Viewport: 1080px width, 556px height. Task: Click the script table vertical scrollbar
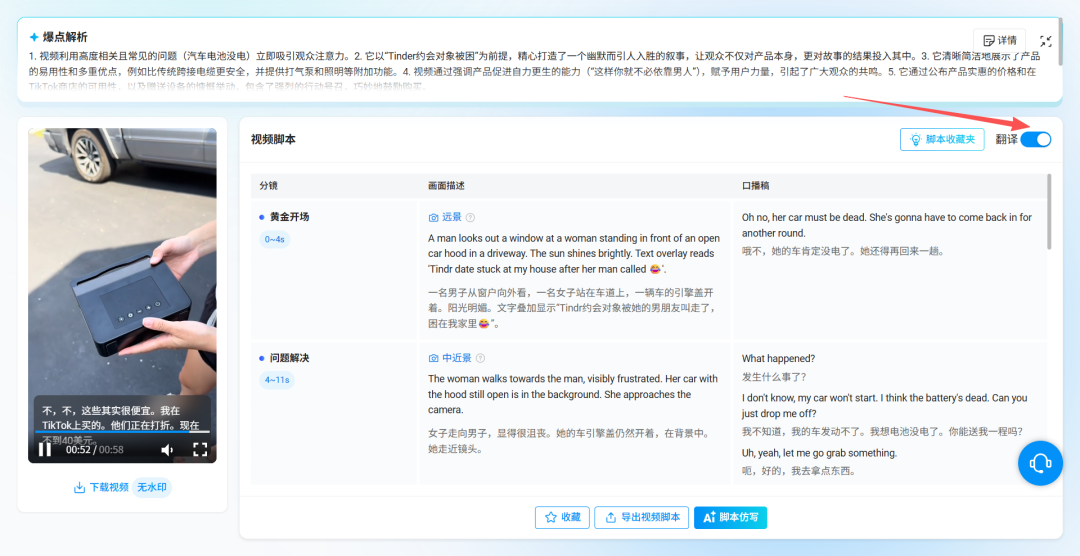tap(1049, 212)
